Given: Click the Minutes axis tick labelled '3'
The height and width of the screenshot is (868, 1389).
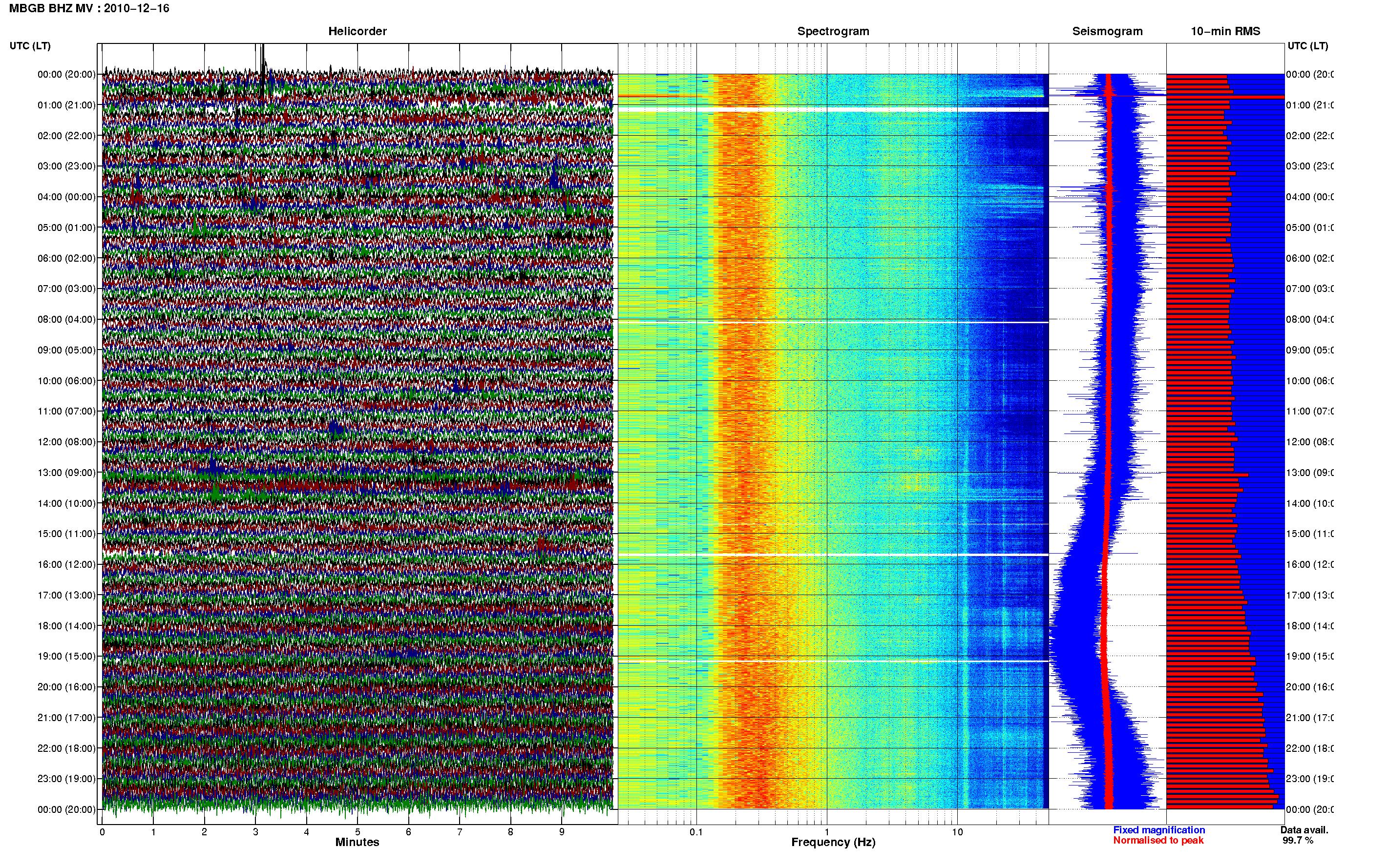Looking at the screenshot, I should [255, 832].
